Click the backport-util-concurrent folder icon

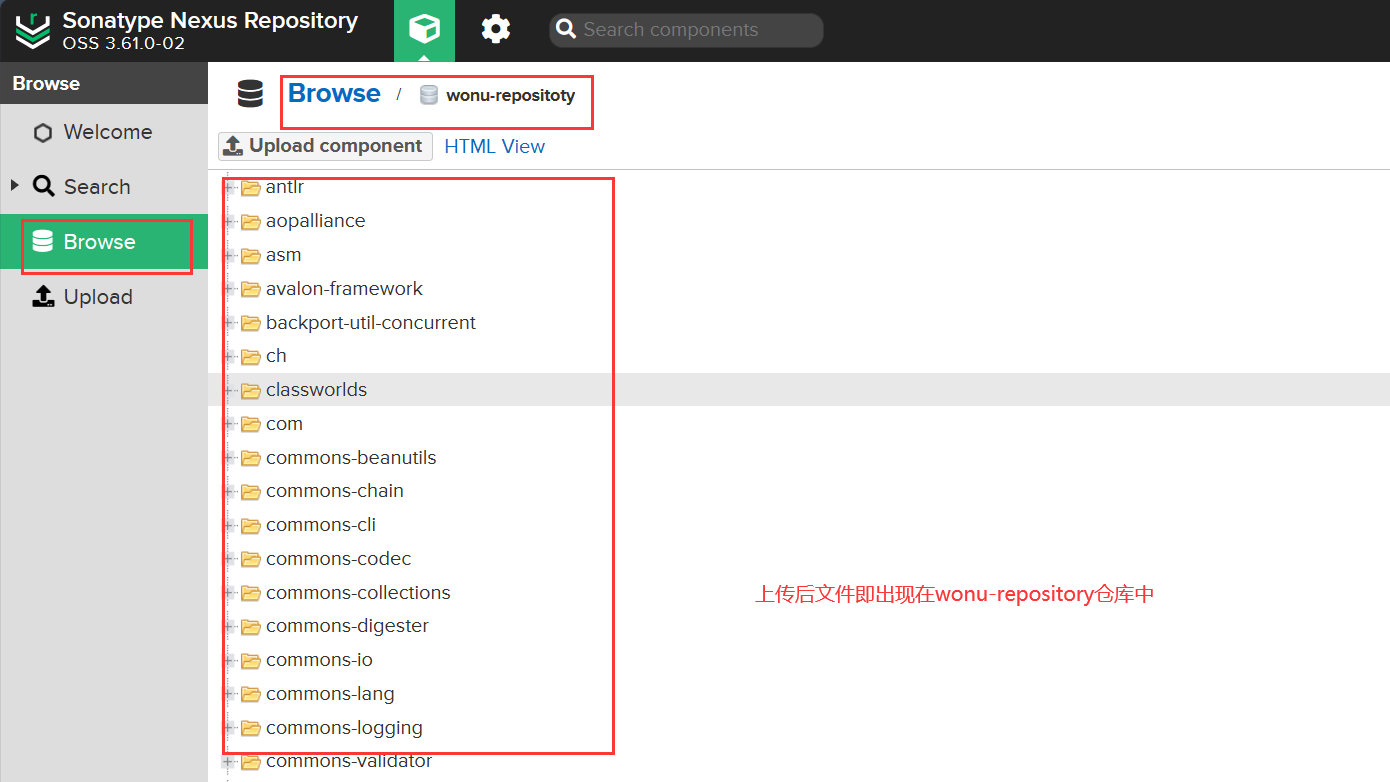coord(250,323)
